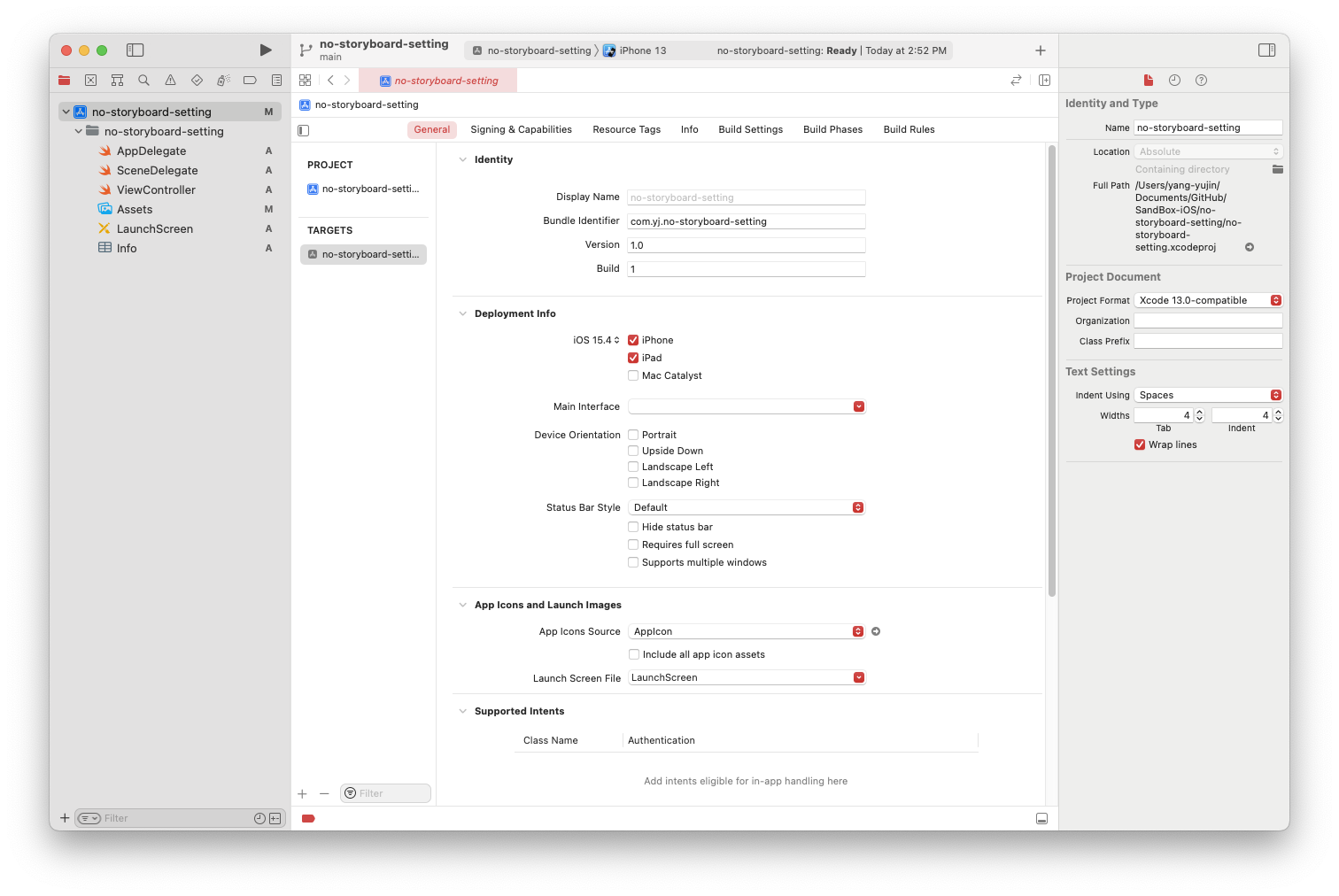The image size is (1339, 896).
Task: Check Hide status bar
Action: pos(633,527)
